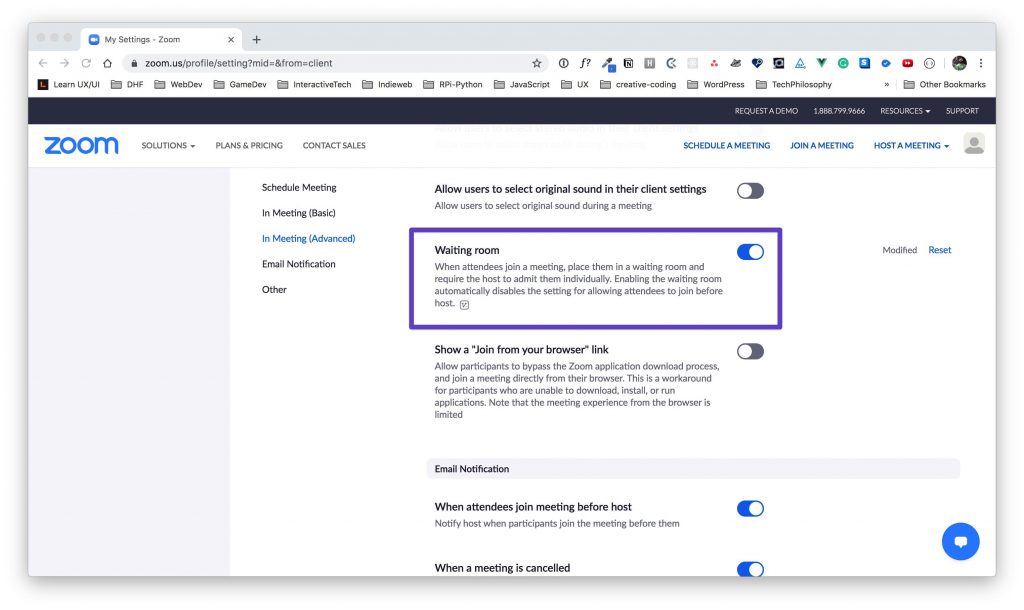Jump to the Other settings section

click(274, 289)
